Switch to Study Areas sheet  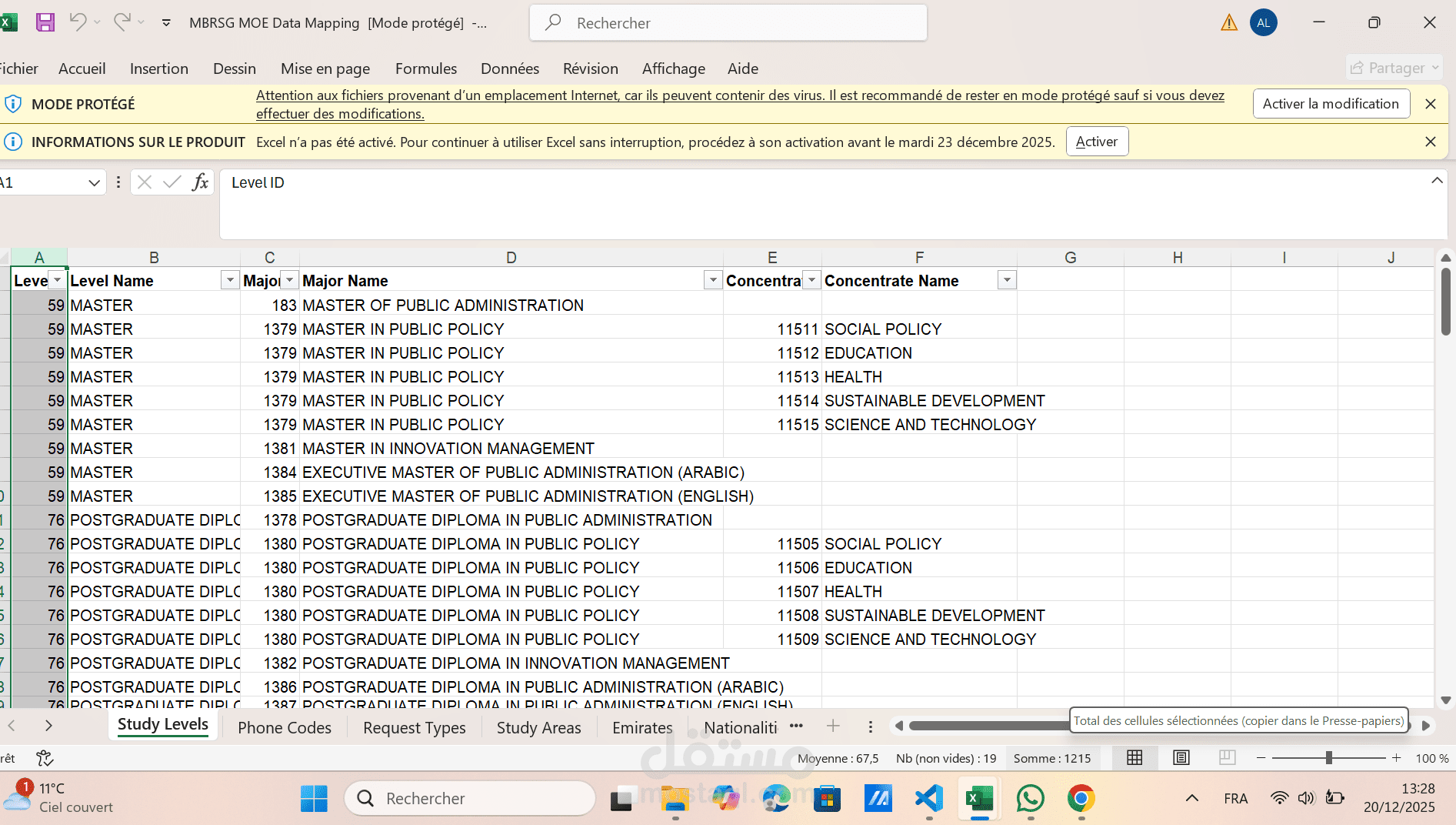539,727
